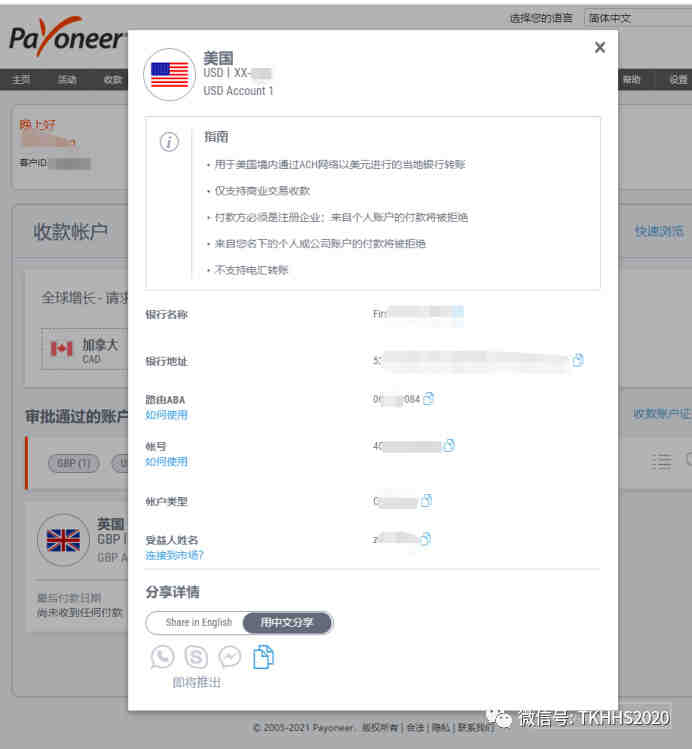Share details via WhatsApp icon
The height and width of the screenshot is (749, 692).
pos(162,657)
